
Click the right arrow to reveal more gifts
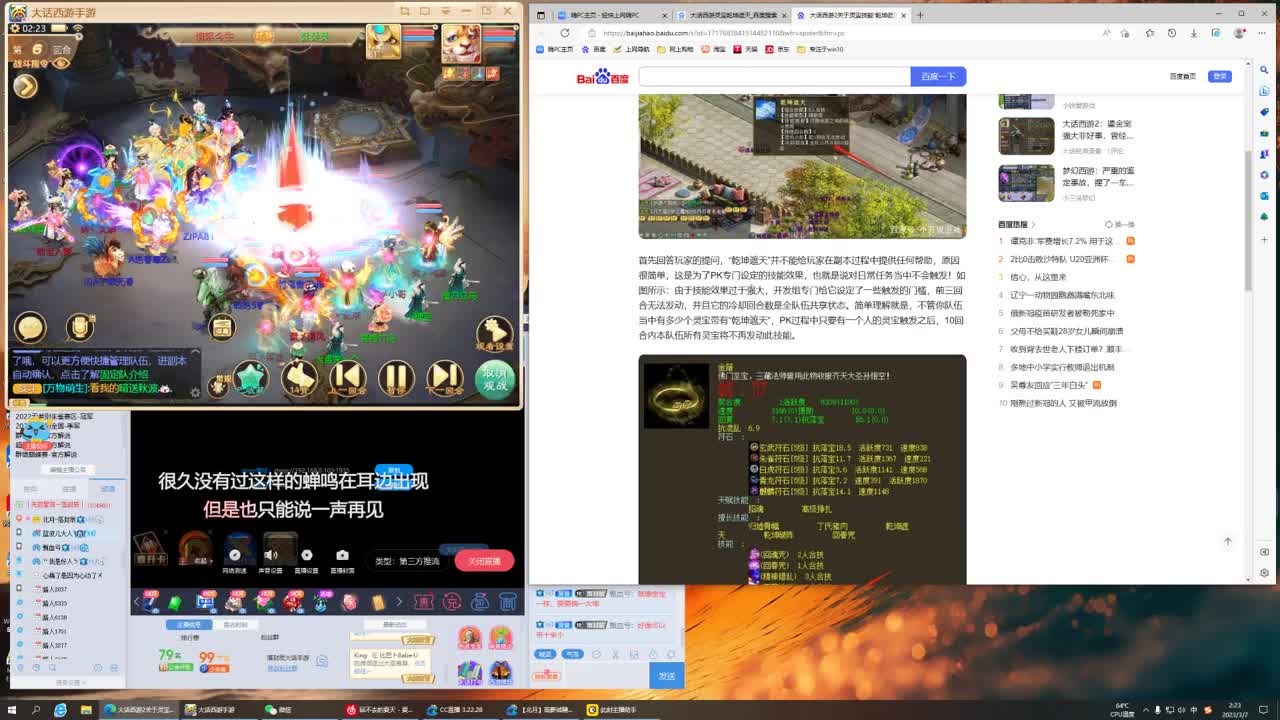point(399,601)
